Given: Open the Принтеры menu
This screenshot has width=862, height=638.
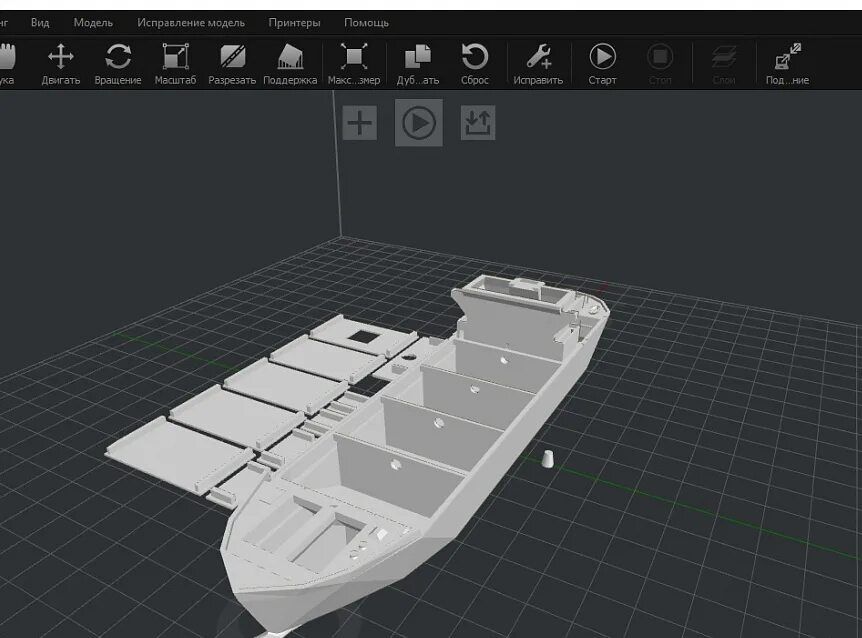Looking at the screenshot, I should click(x=294, y=23).
